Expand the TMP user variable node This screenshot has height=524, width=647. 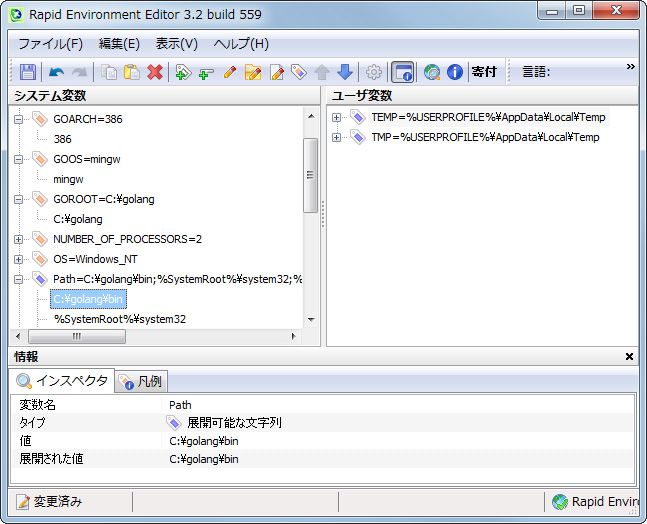[x=336, y=137]
